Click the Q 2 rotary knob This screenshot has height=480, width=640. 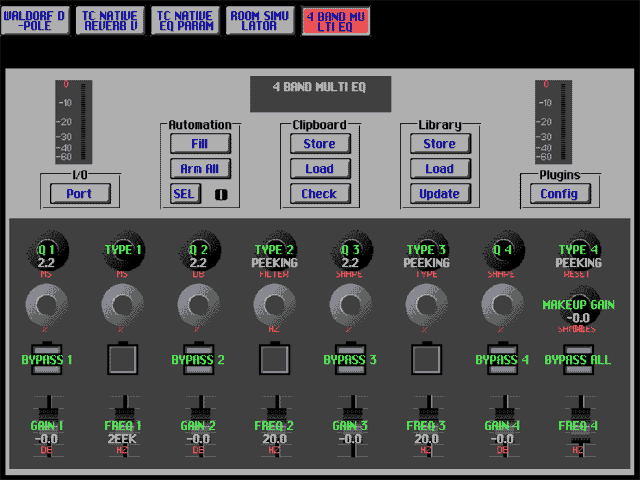coord(199,251)
